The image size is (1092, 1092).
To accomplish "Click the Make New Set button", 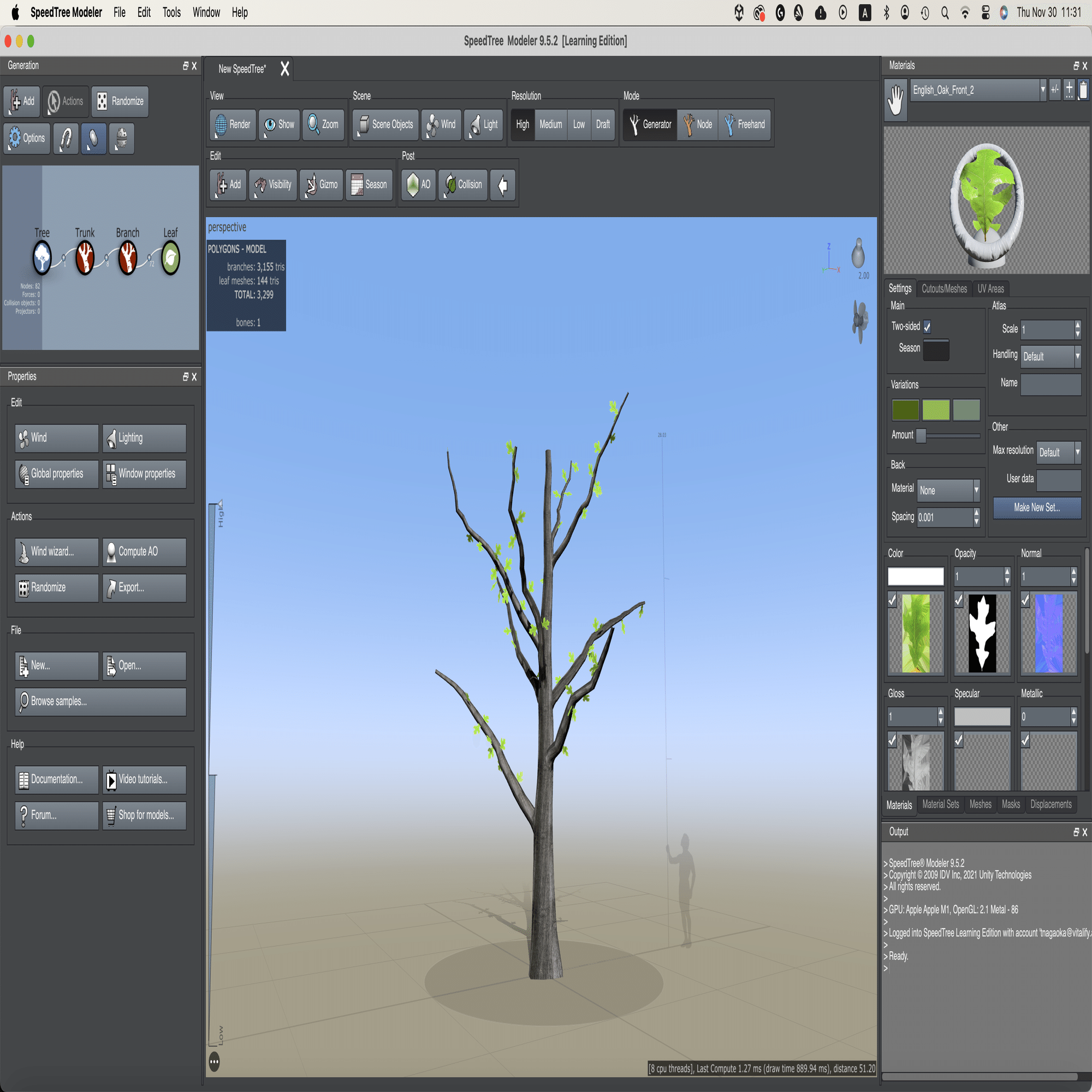I will coord(1037,508).
